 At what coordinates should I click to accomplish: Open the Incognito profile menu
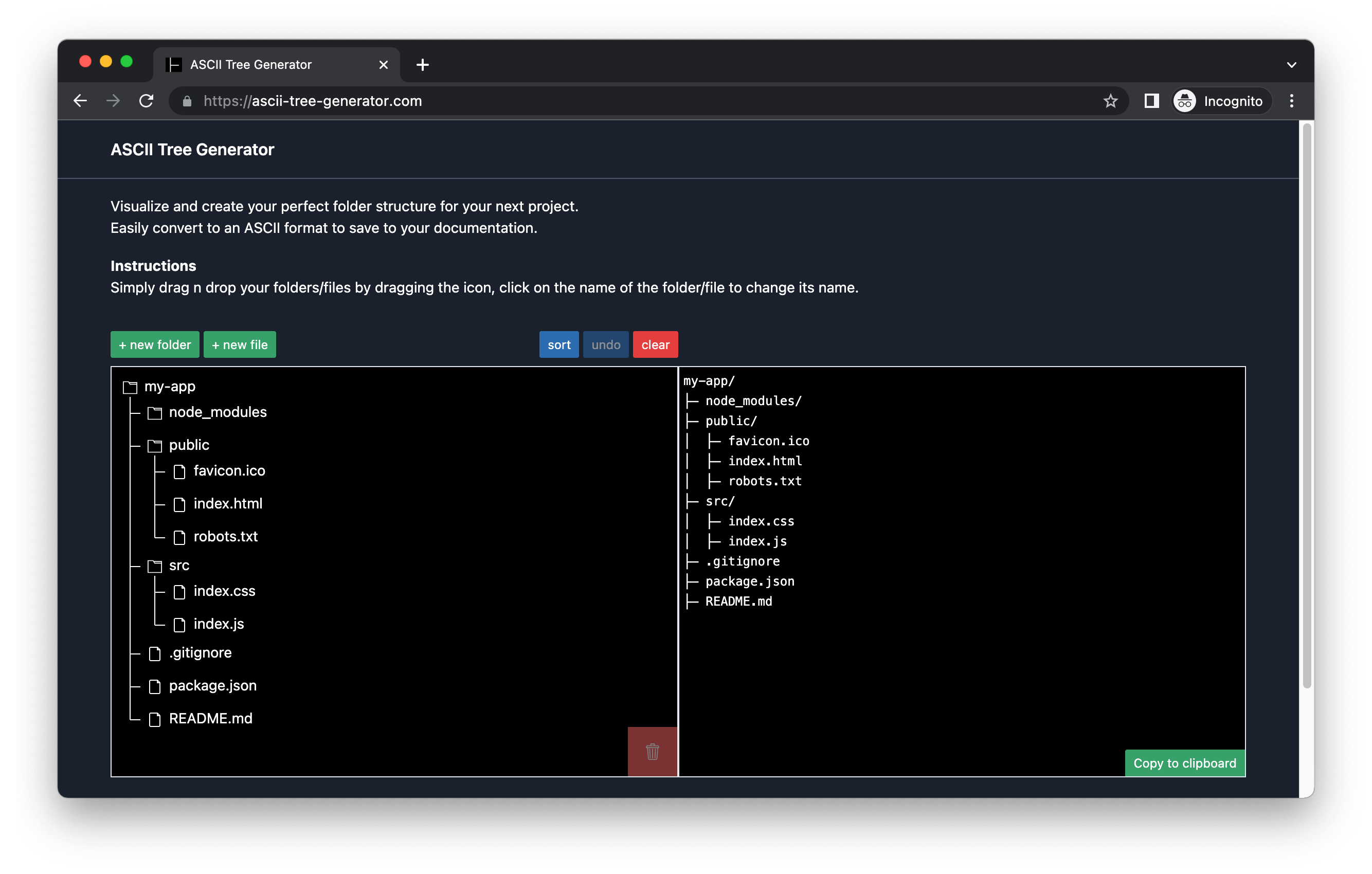click(x=1221, y=101)
